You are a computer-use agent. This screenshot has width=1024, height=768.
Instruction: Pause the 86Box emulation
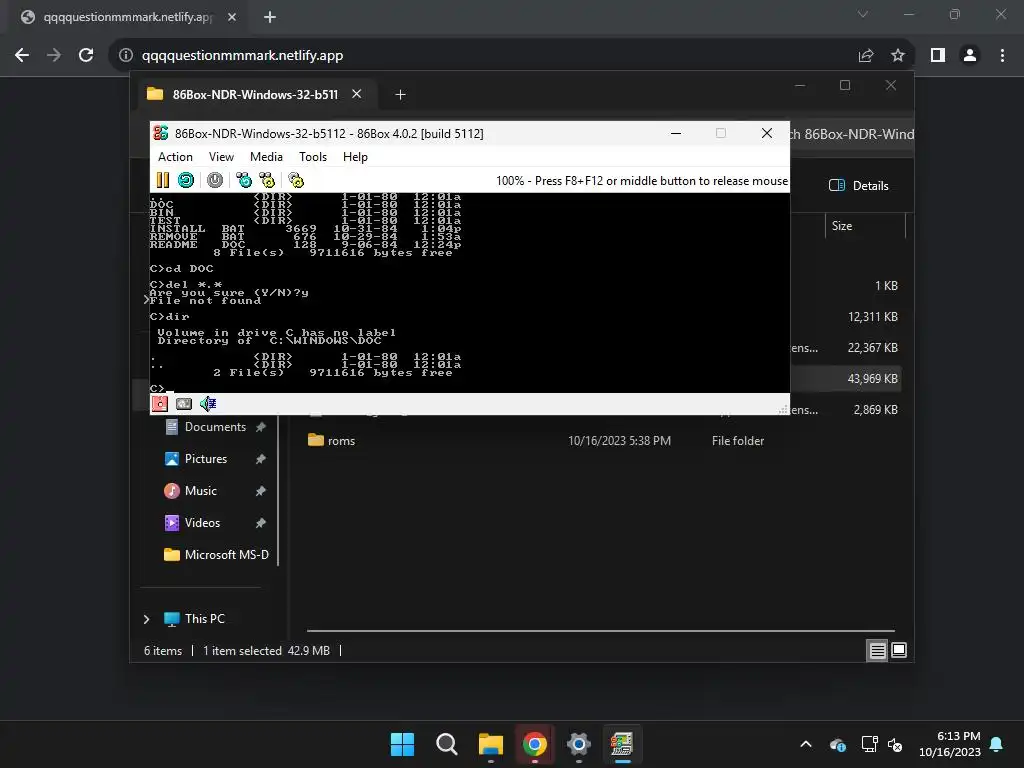pyautogui.click(x=163, y=180)
